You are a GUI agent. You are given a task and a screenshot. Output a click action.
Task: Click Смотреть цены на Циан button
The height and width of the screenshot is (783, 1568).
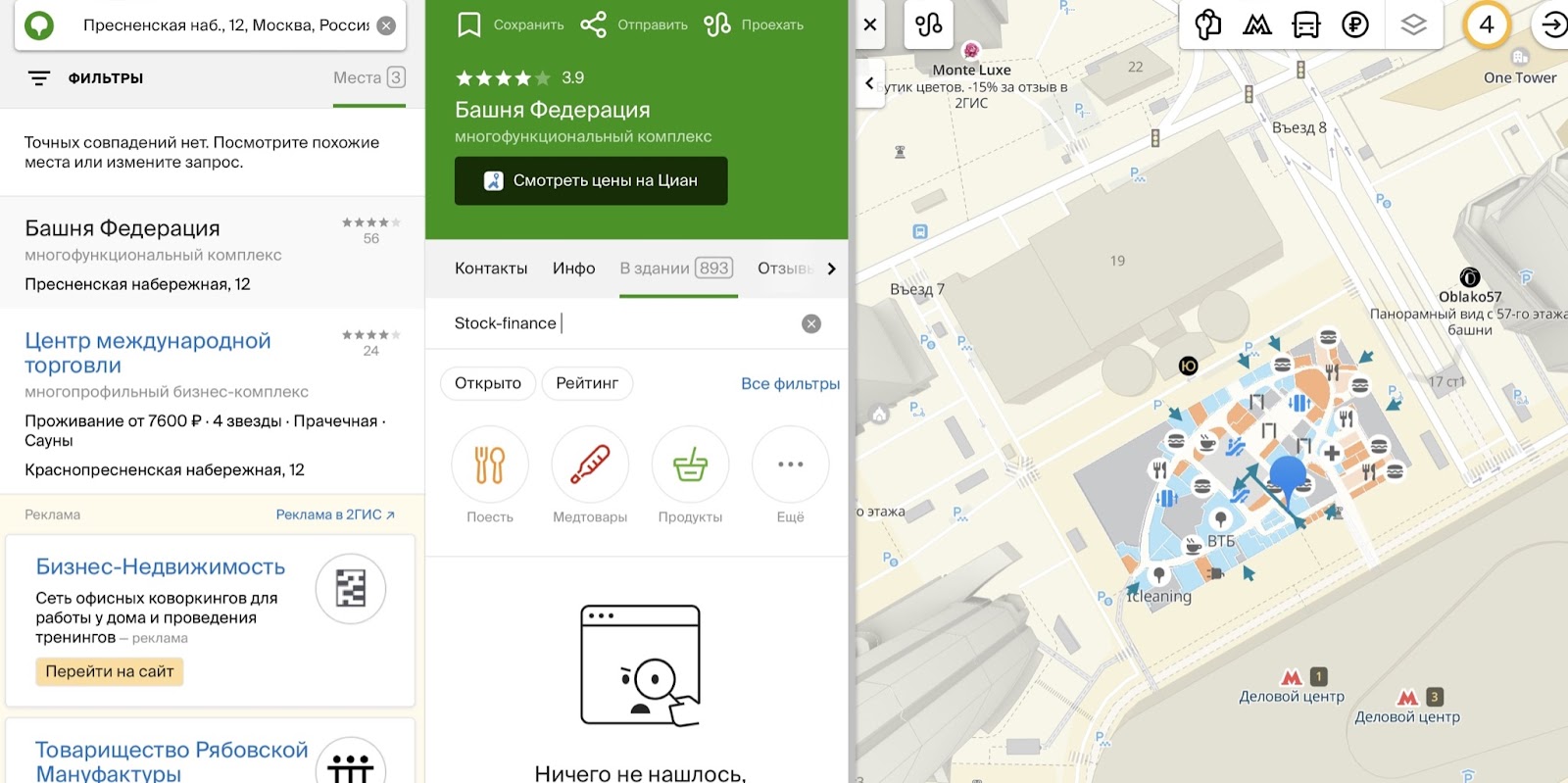(x=591, y=180)
